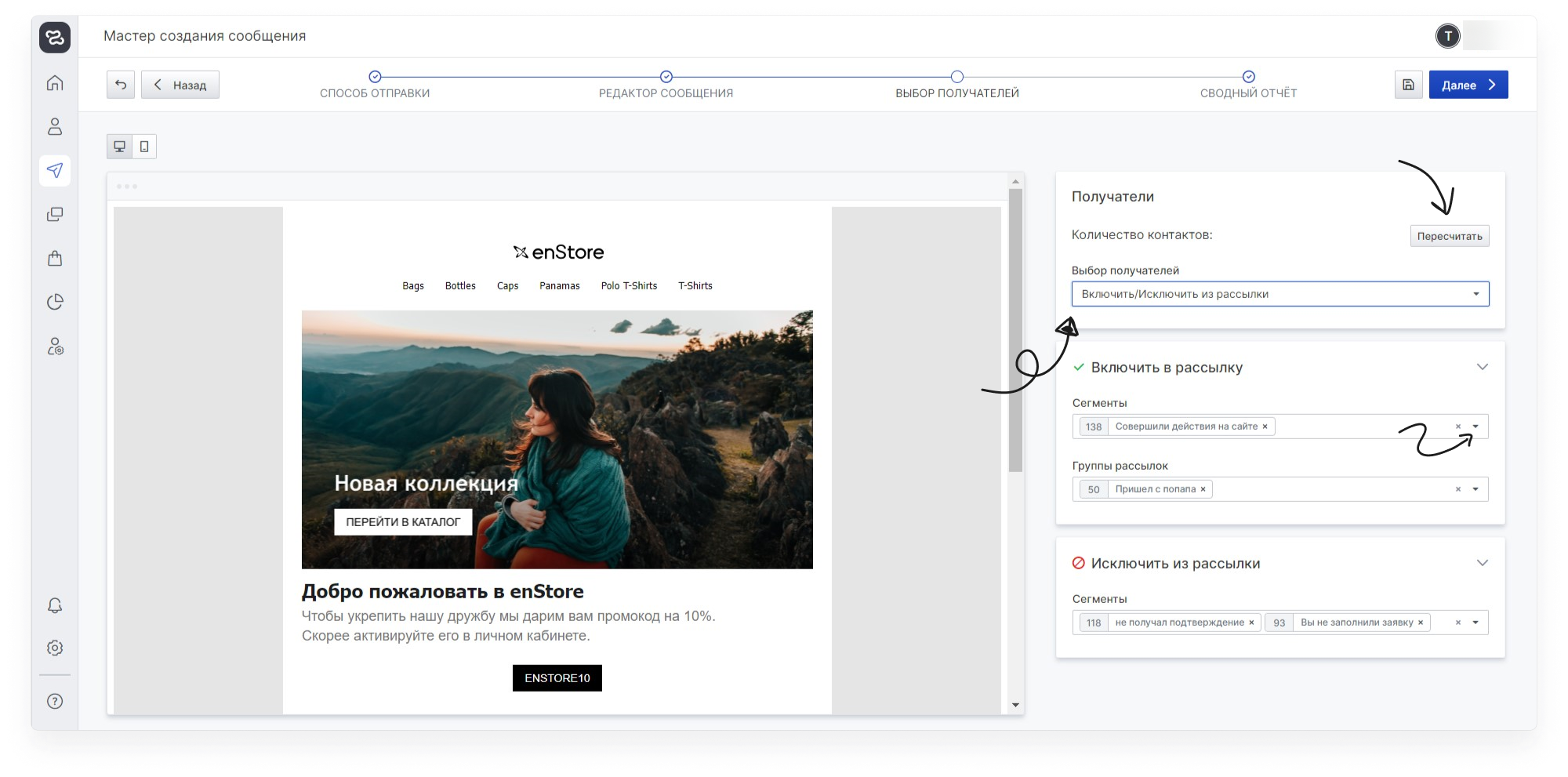Go to step Редактор сообщения
Image resolution: width=1568 pixels, height=777 pixels.
[x=666, y=85]
